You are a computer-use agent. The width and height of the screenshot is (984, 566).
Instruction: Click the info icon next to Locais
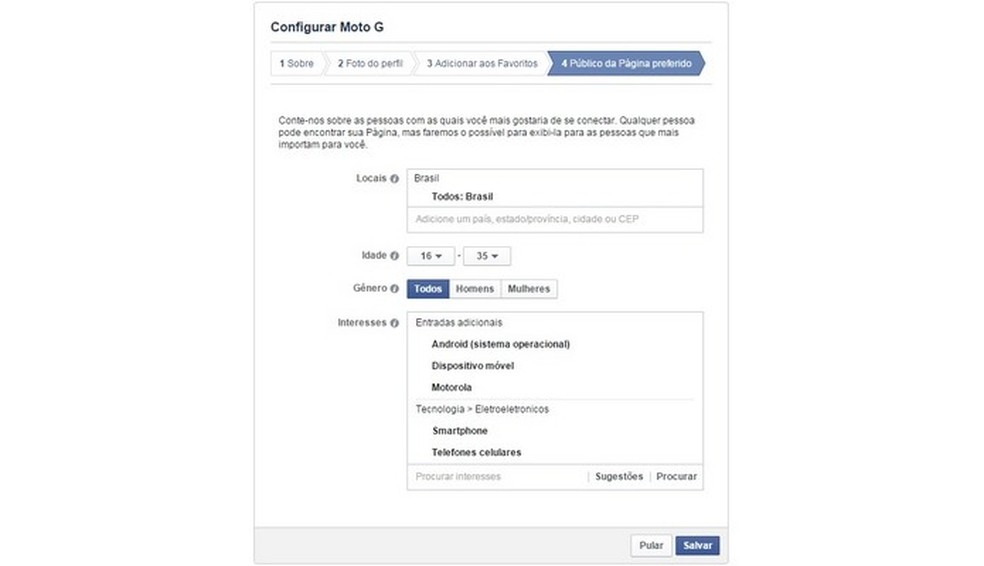coord(394,179)
